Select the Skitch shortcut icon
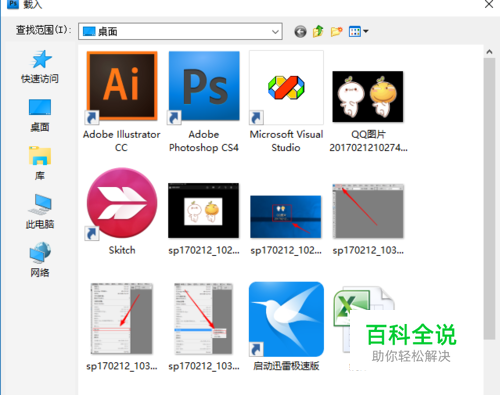Viewport: 500px width, 395px height. pyautogui.click(x=122, y=203)
